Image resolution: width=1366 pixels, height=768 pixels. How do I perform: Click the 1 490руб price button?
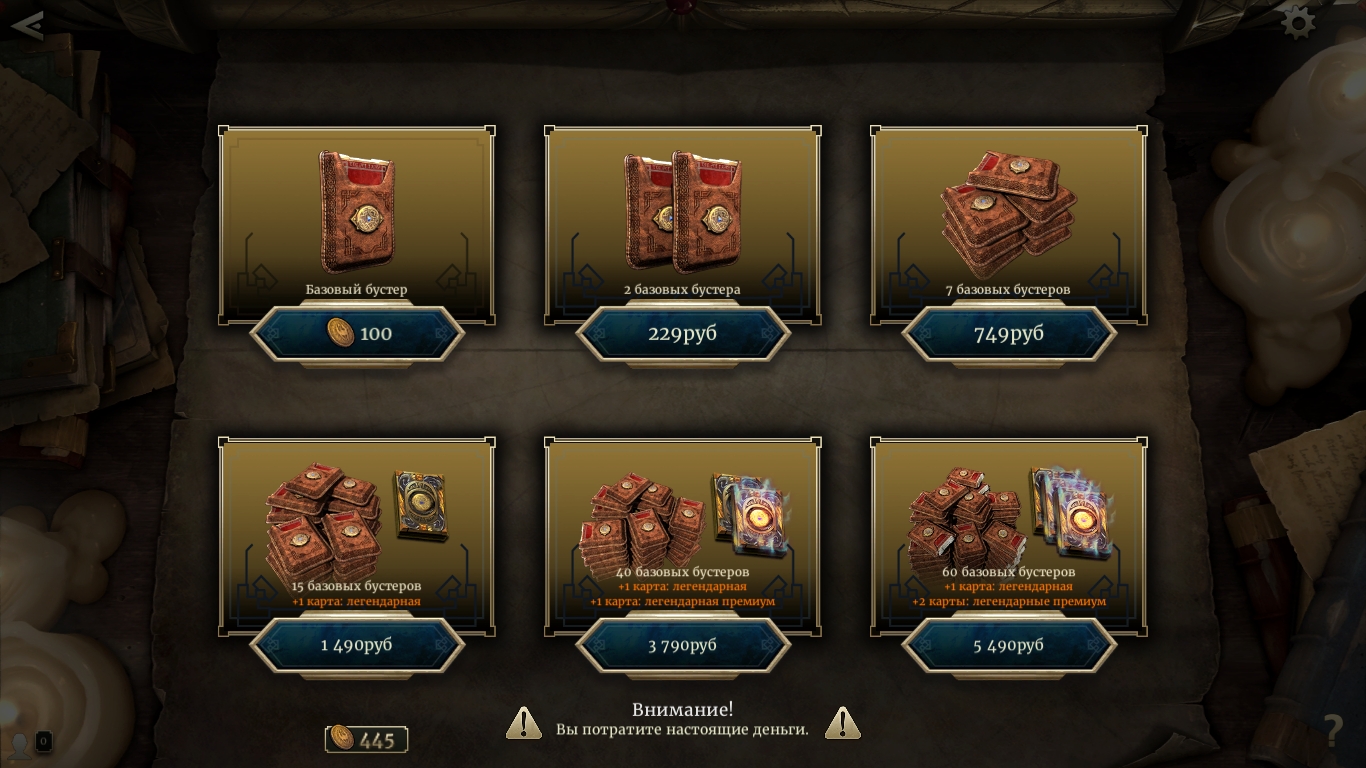357,645
